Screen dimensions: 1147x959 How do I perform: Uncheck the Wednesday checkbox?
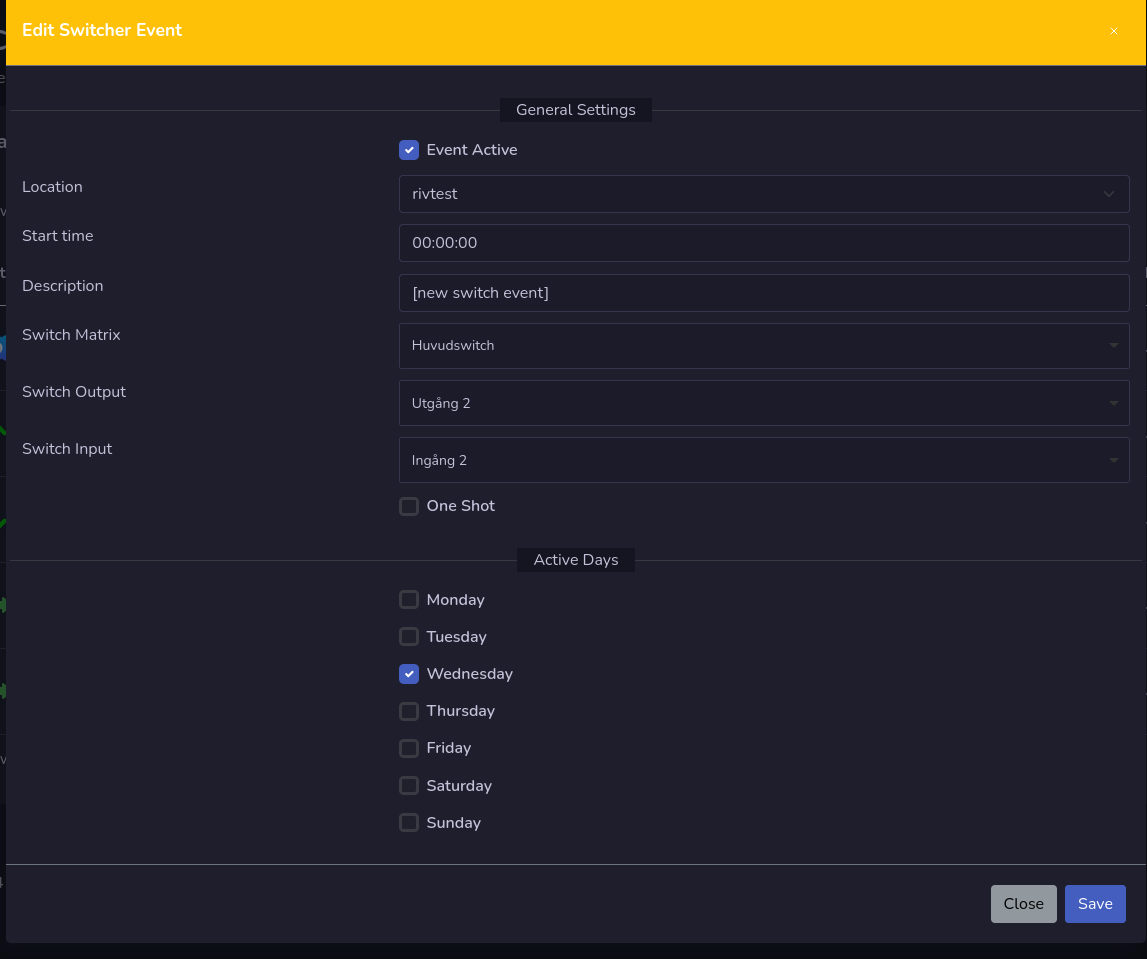409,674
